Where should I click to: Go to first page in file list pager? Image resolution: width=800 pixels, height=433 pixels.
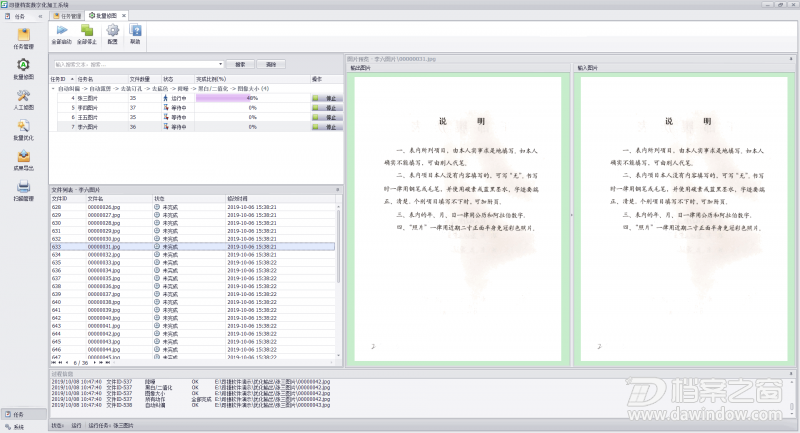[x=54, y=363]
